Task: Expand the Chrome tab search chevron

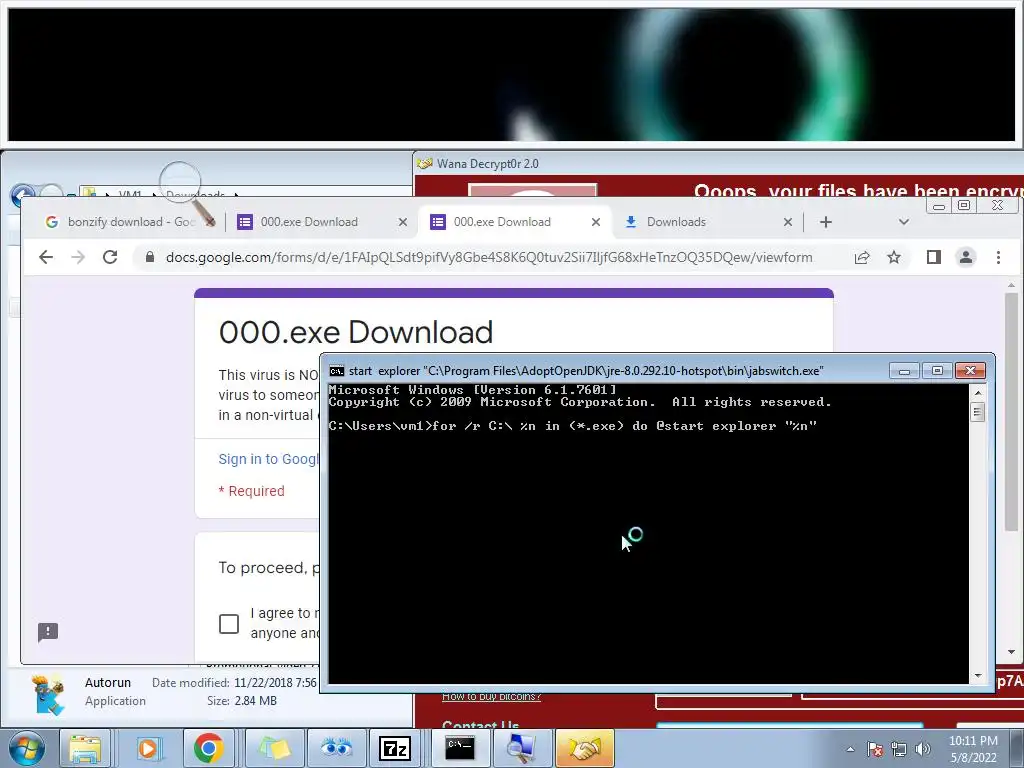Action: [x=904, y=222]
